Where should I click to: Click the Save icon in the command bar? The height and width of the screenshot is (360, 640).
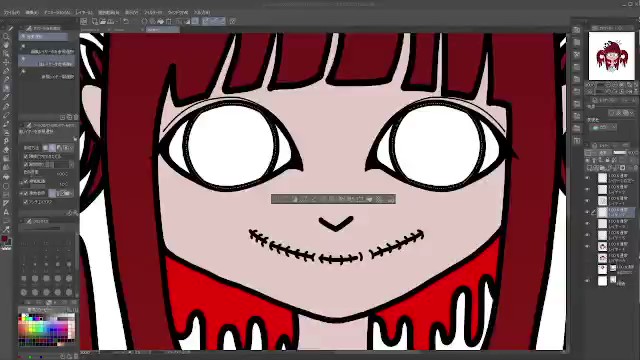(x=111, y=21)
